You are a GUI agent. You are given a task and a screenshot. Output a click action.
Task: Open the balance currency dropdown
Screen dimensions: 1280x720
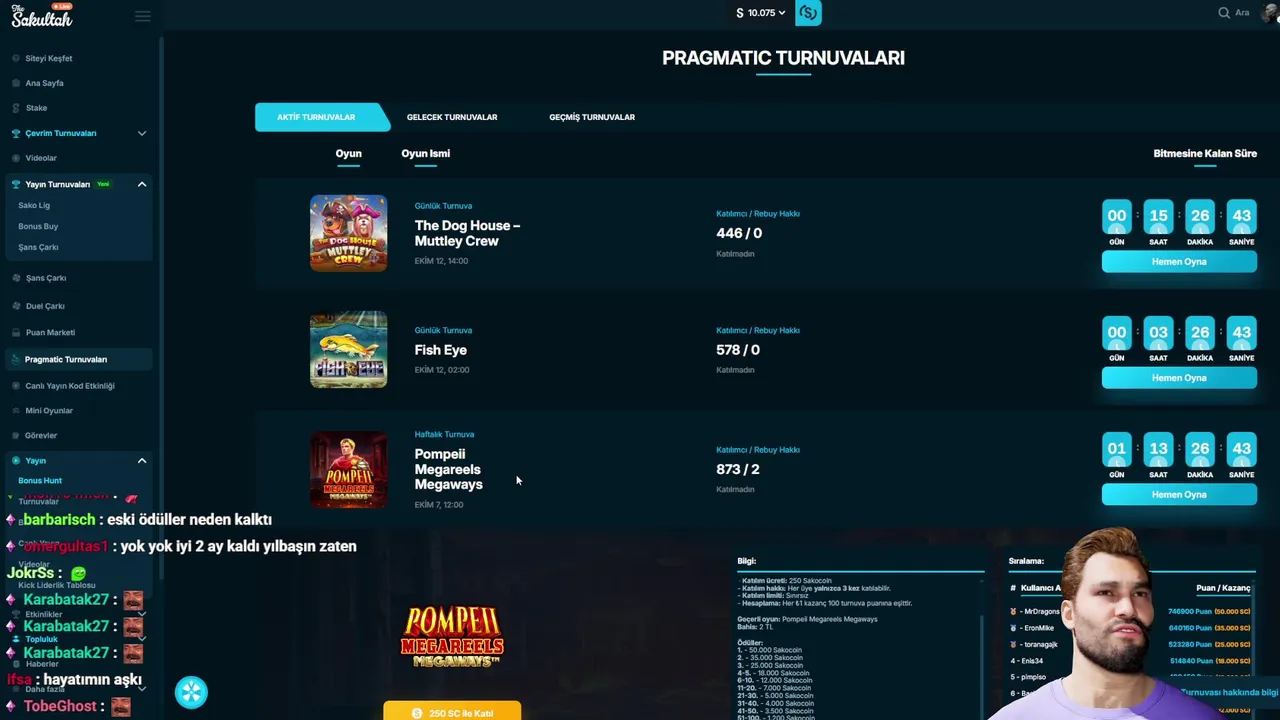pos(761,13)
